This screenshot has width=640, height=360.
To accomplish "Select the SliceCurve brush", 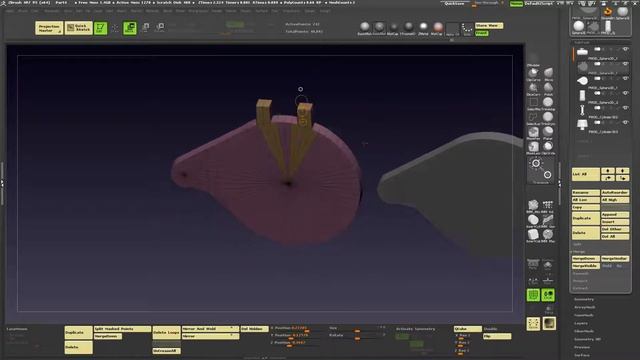I will coord(533,89).
